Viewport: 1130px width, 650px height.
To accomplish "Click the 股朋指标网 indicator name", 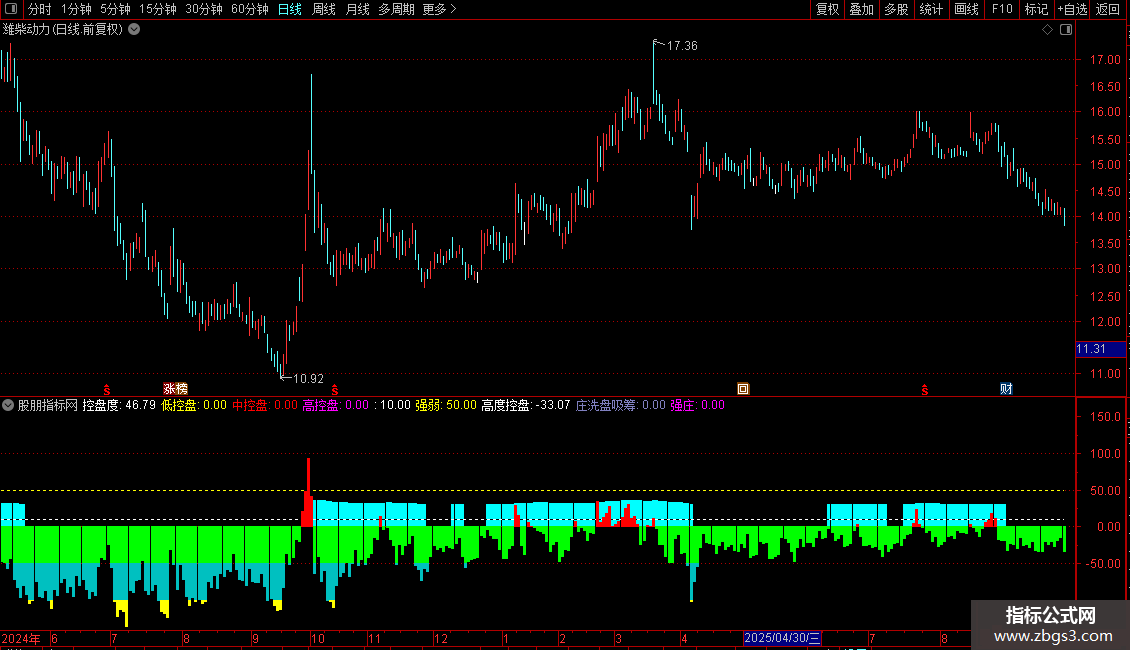I will tap(48, 405).
